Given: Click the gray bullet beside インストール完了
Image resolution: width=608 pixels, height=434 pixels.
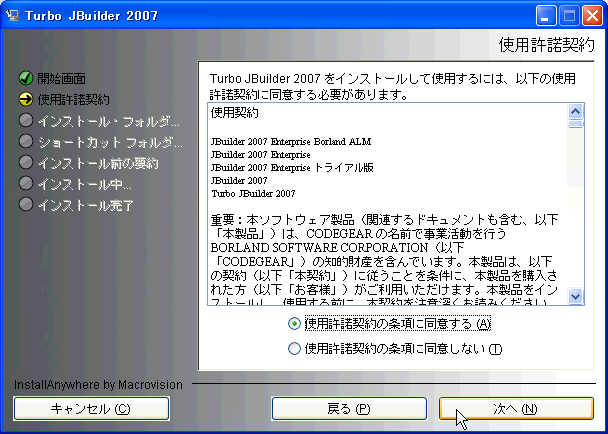Looking at the screenshot, I should pos(25,204).
